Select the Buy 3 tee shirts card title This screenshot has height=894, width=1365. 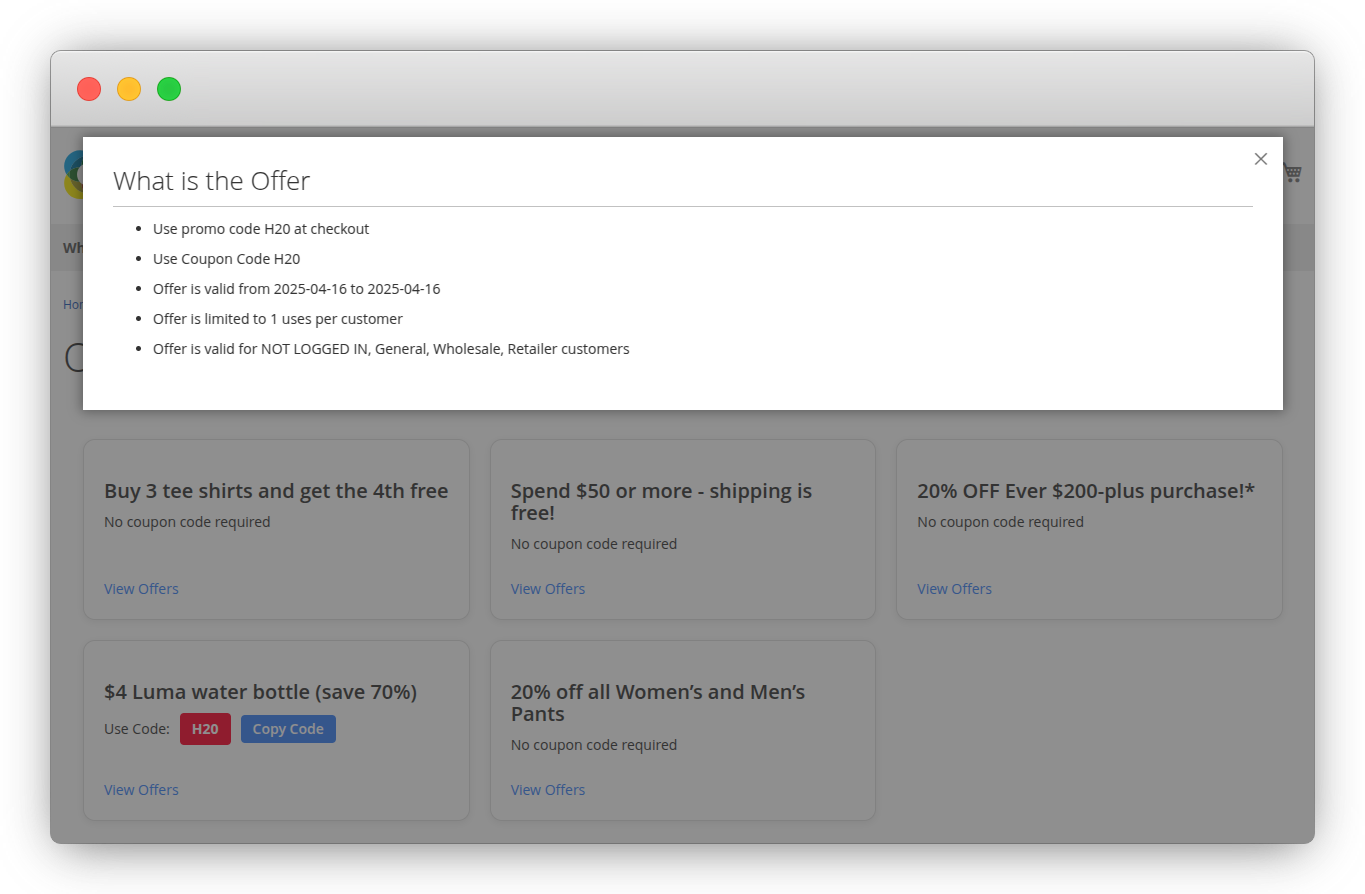pyautogui.click(x=276, y=491)
